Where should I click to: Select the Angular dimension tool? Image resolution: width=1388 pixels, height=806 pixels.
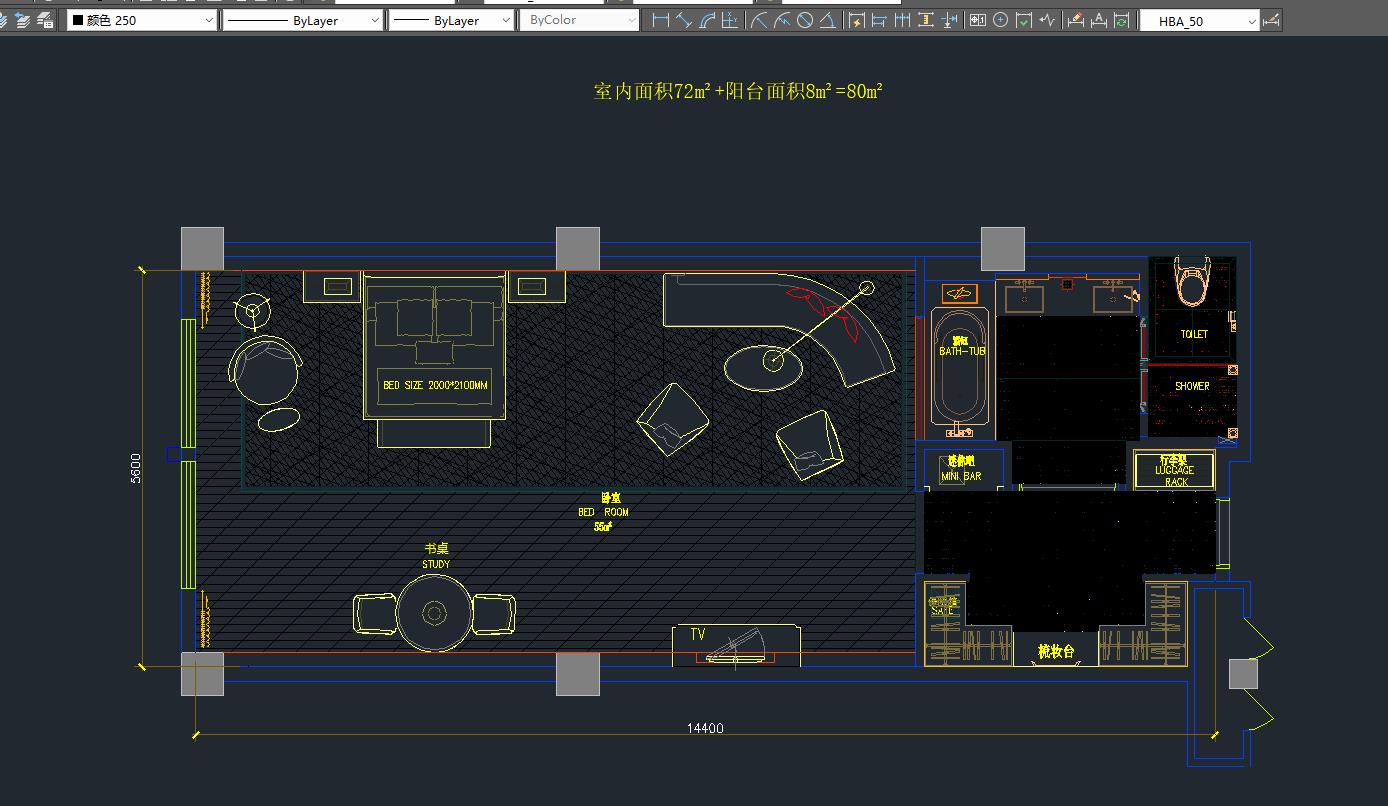827,20
